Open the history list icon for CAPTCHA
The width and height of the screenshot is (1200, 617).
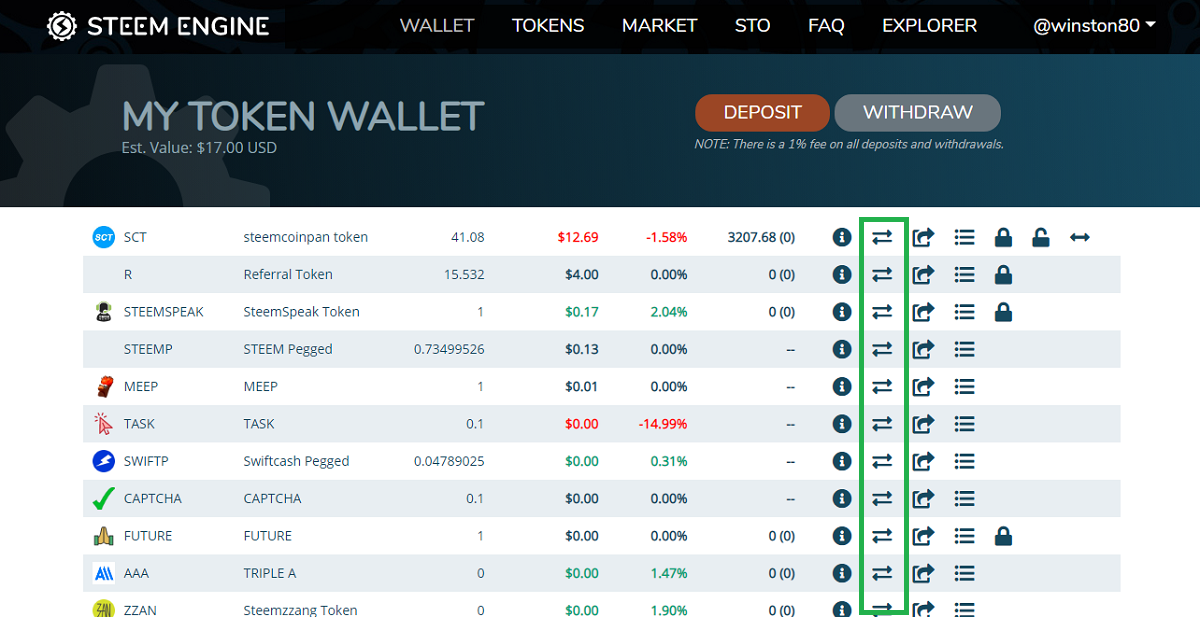coord(964,498)
